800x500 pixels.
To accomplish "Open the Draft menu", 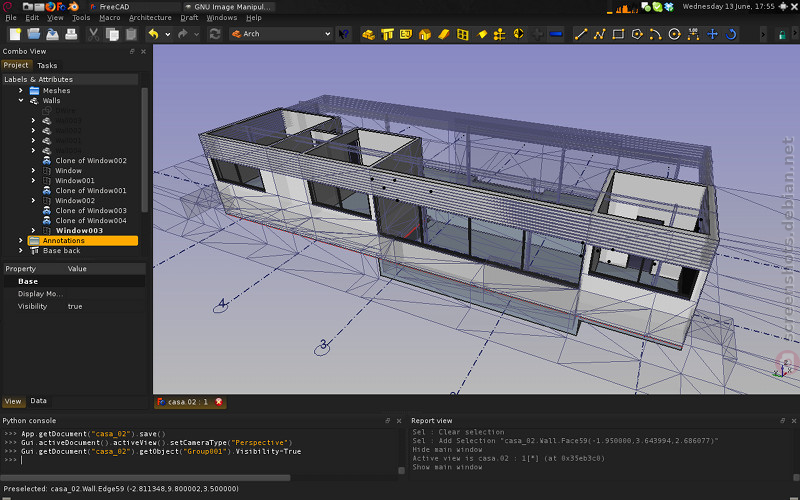I will point(189,18).
